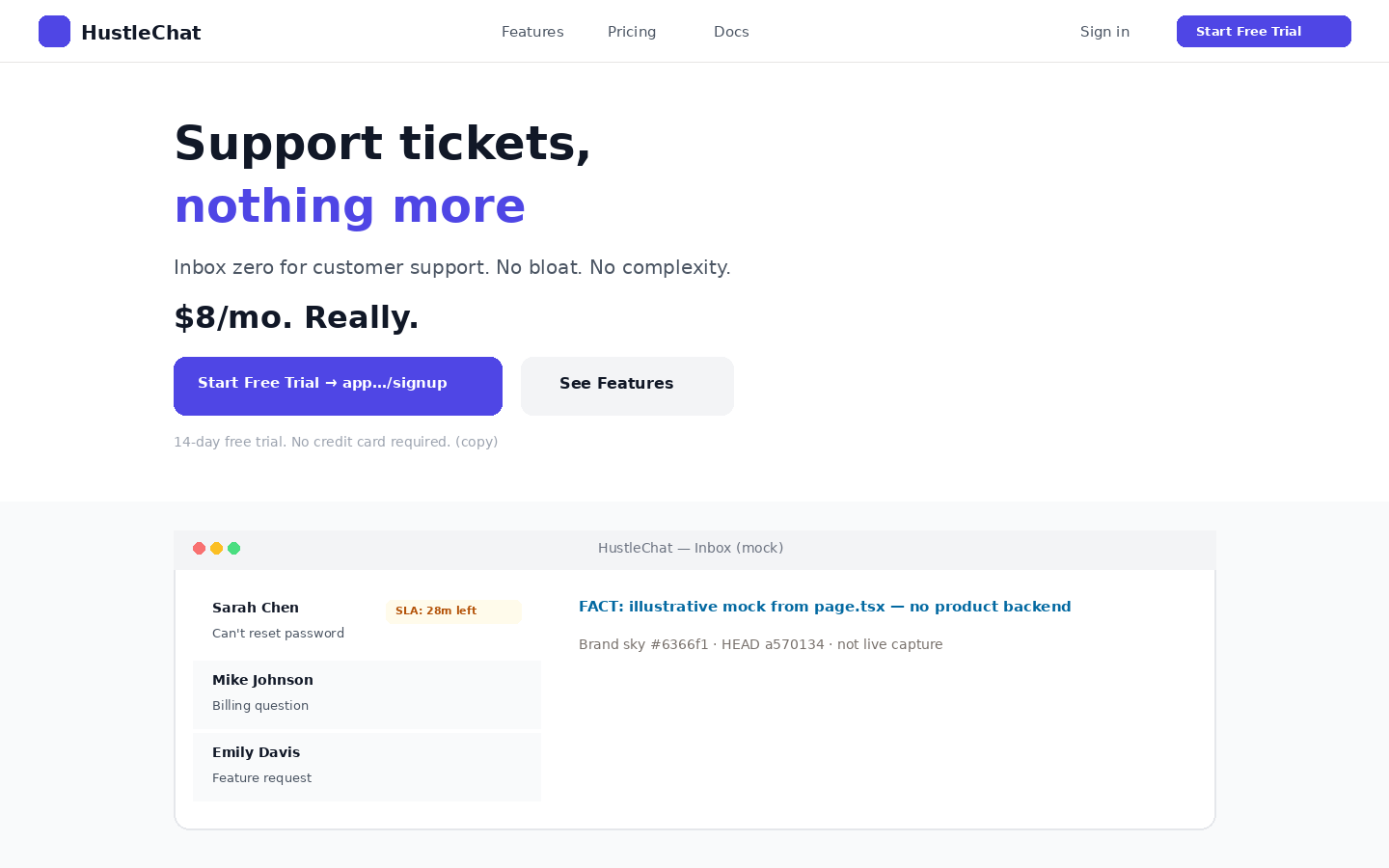Open the Features nav link

(532, 32)
